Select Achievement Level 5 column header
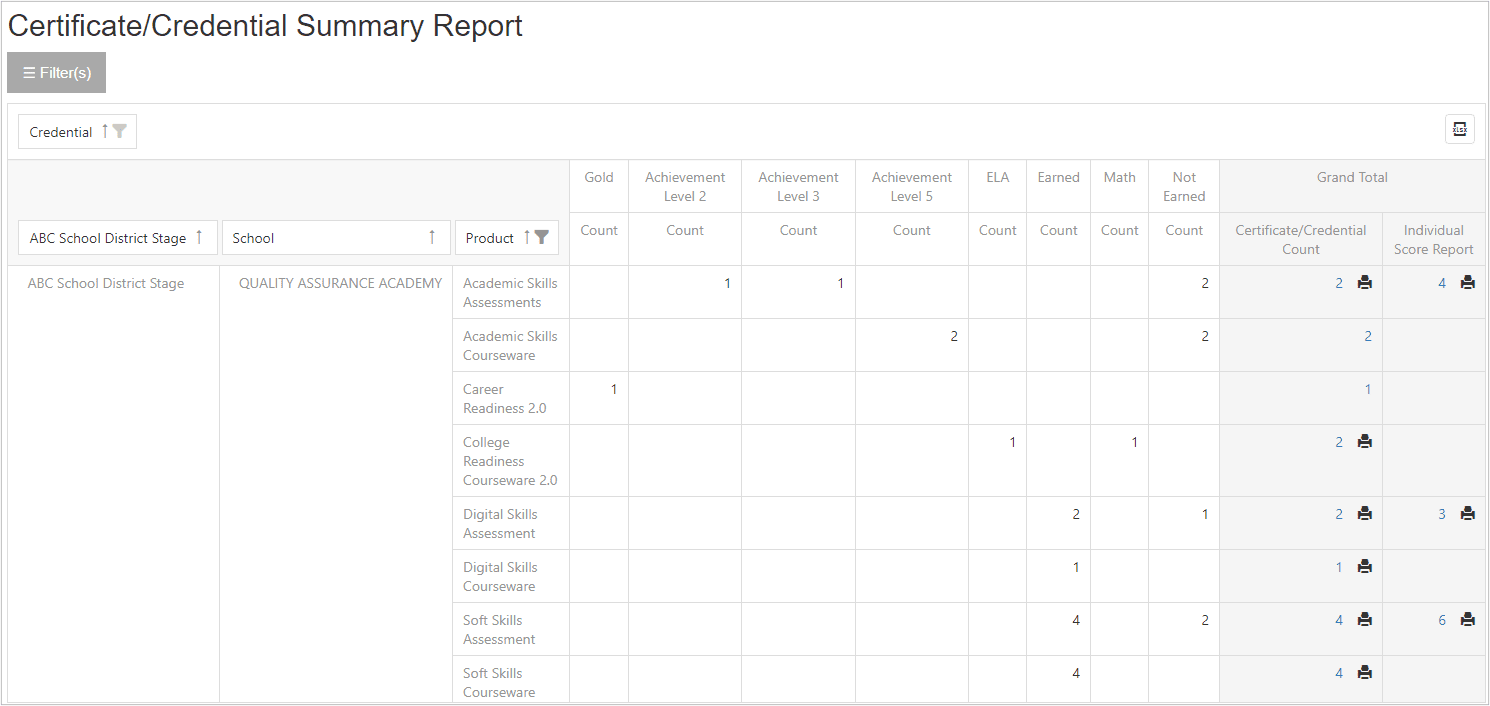Image resolution: width=1490 pixels, height=706 pixels. 912,186
